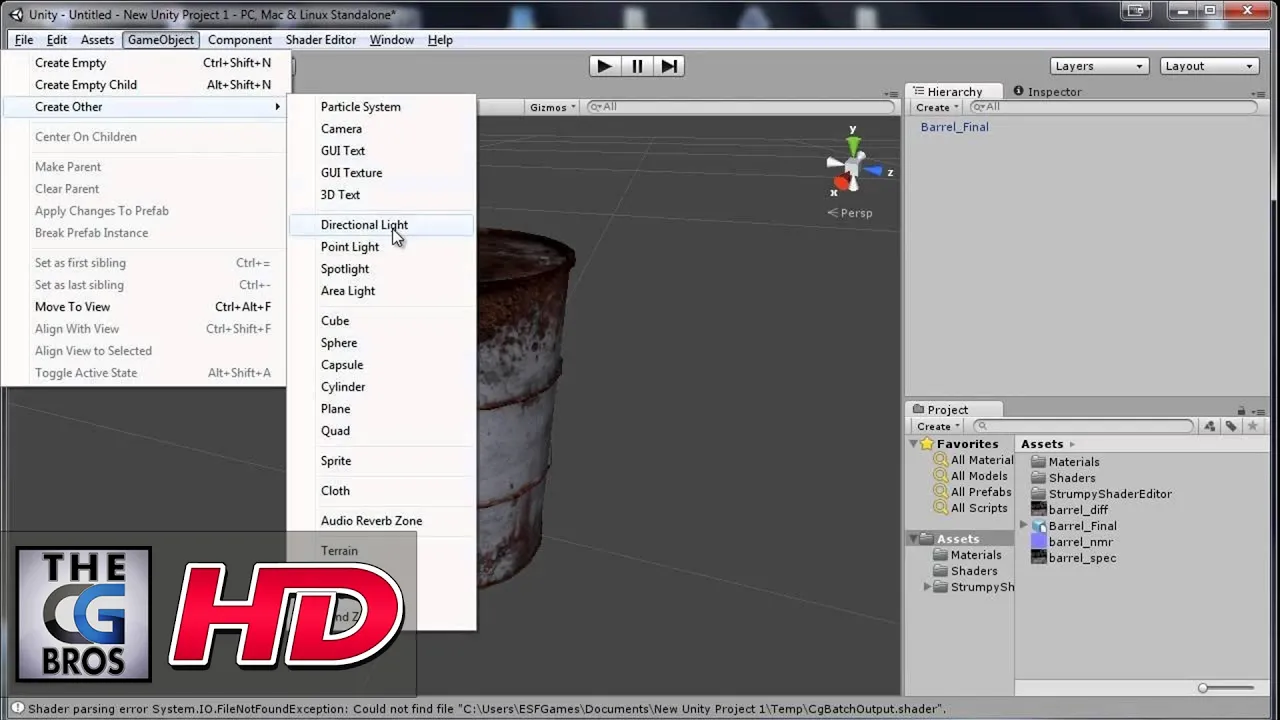Toggle the Persp projection label

click(x=850, y=213)
